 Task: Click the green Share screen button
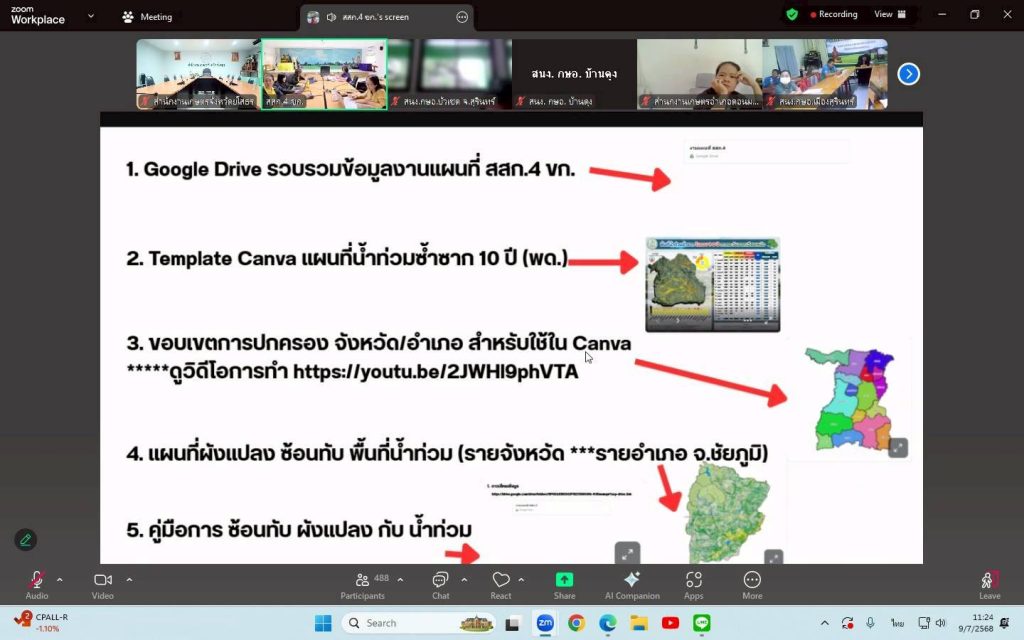[564, 582]
